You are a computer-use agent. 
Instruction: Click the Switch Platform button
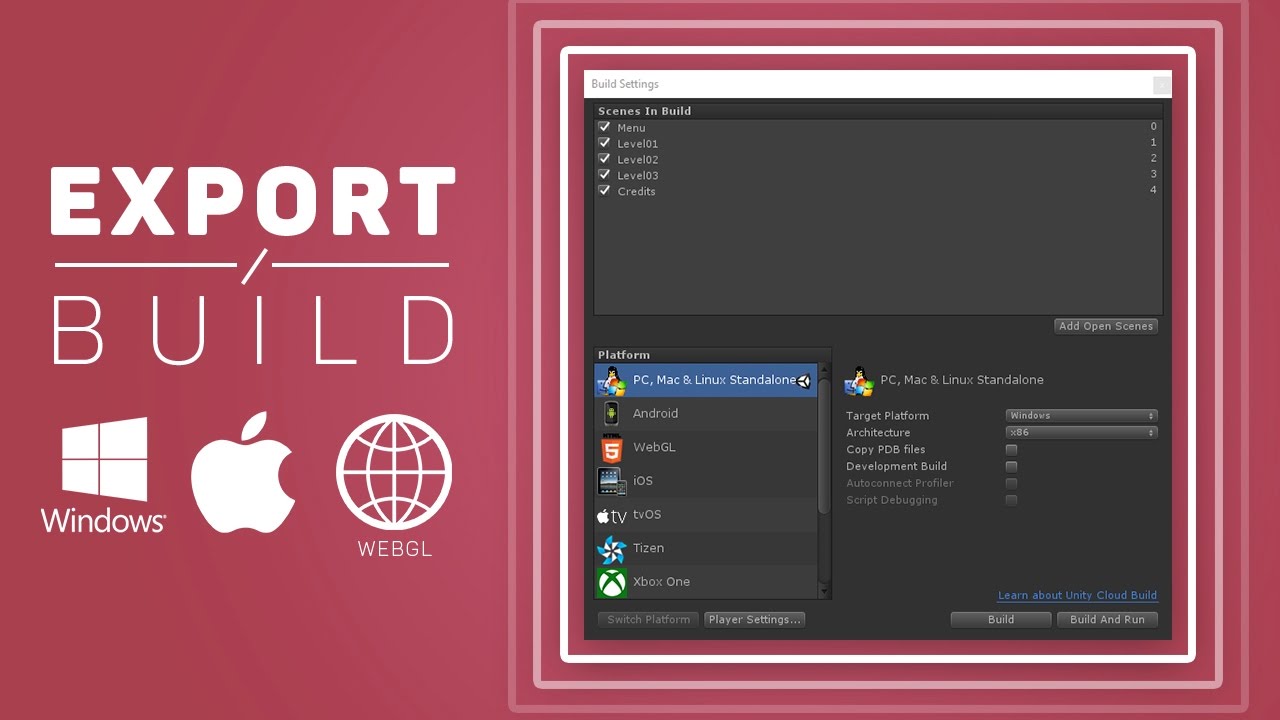tap(649, 620)
